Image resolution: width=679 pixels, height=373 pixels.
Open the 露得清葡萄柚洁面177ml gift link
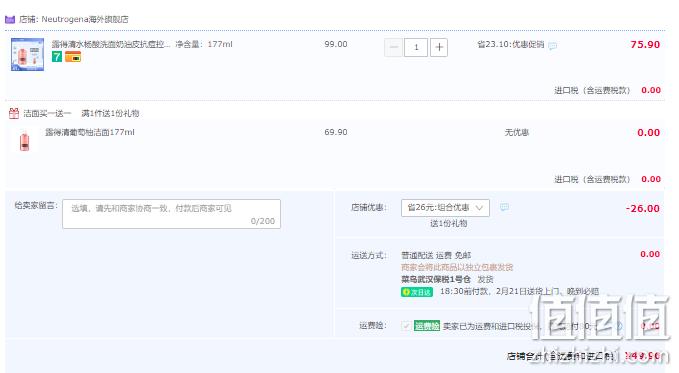click(90, 132)
